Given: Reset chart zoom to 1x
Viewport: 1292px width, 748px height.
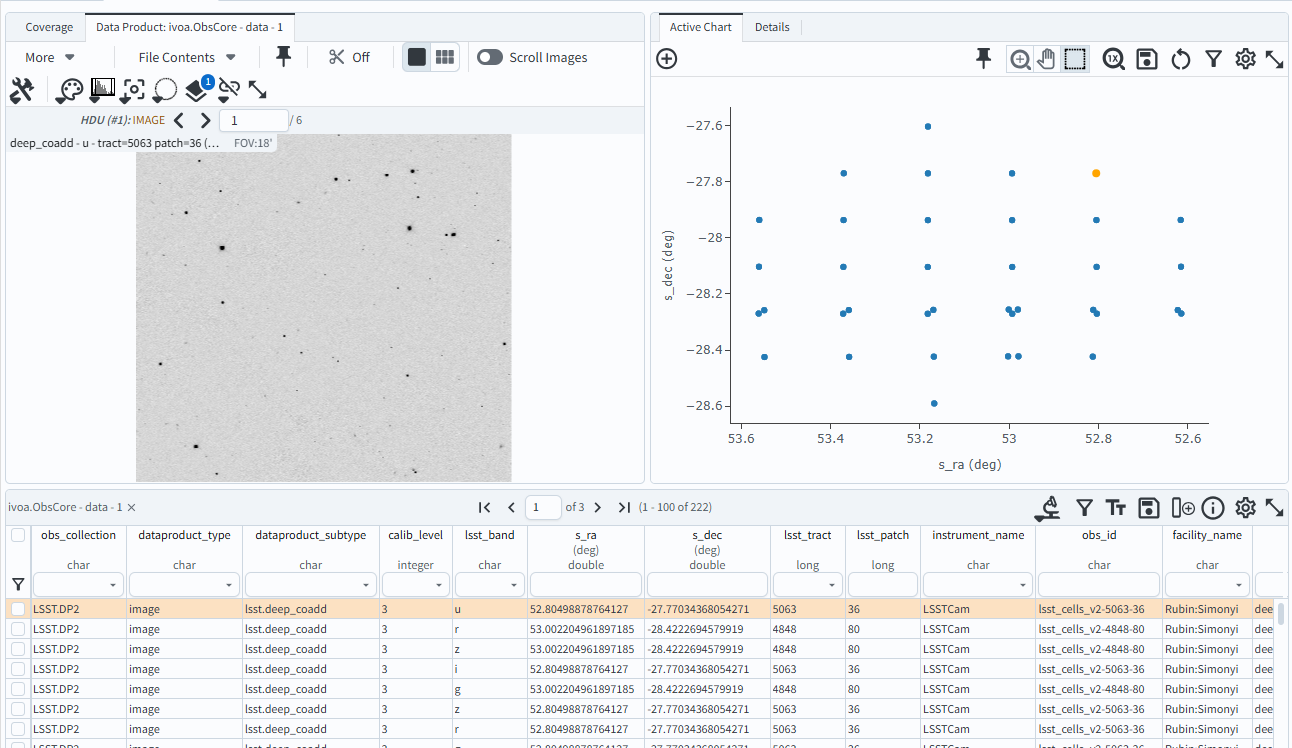Looking at the screenshot, I should 1114,59.
